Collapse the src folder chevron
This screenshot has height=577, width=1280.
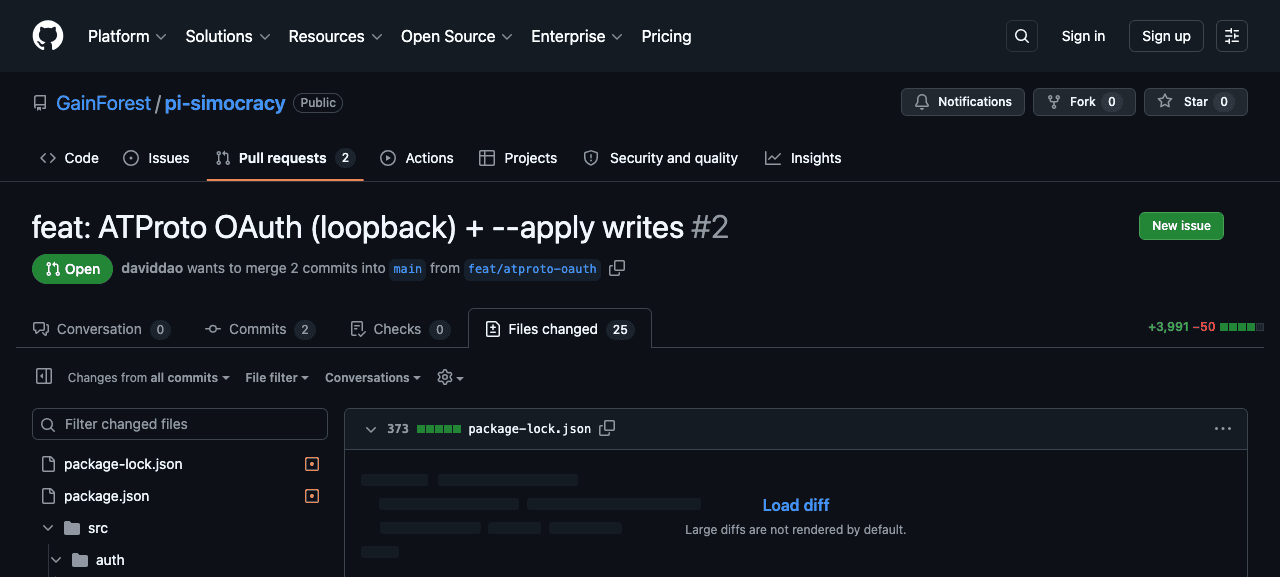48,528
